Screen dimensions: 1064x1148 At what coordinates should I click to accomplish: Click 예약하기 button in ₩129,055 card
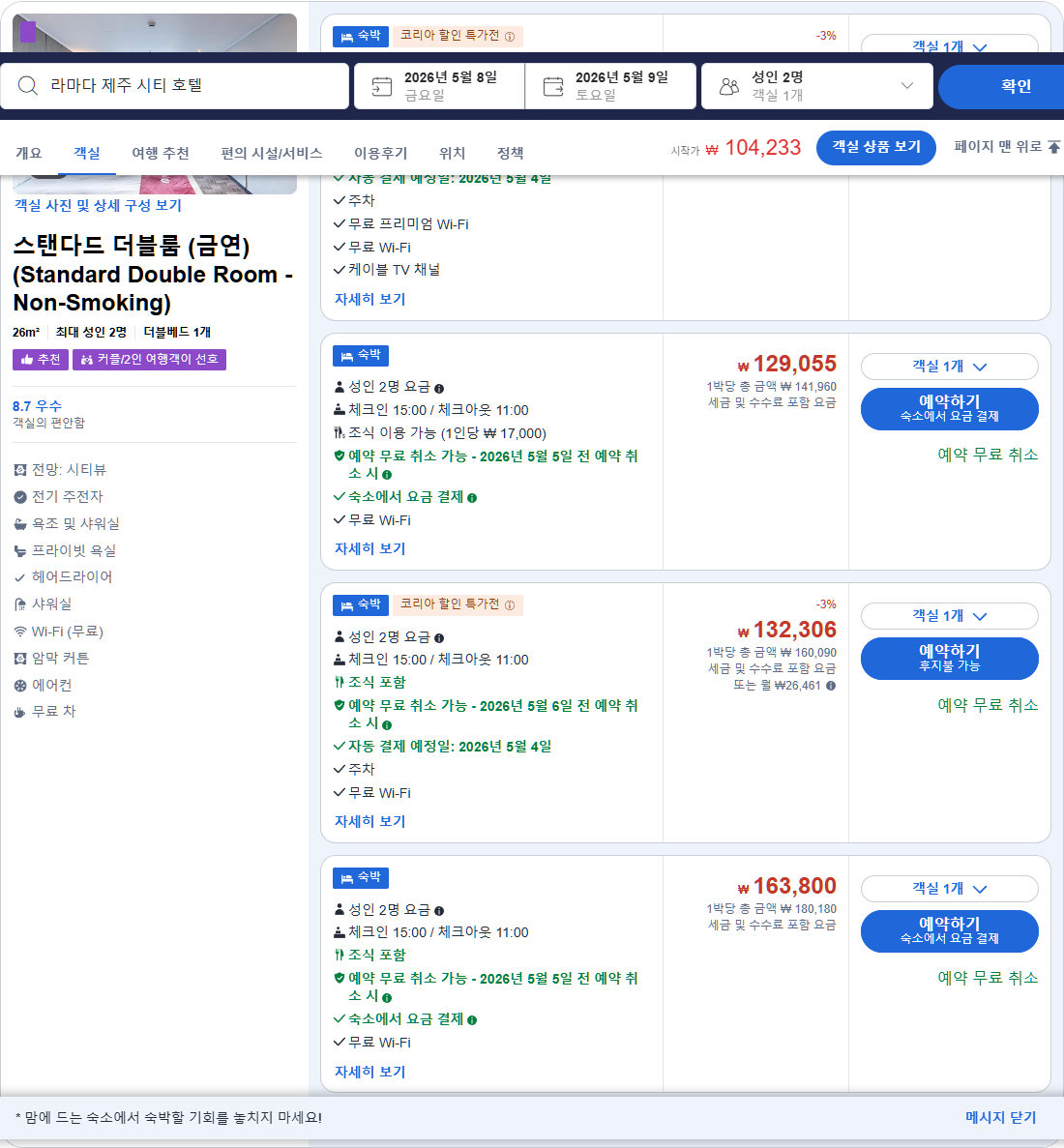949,408
